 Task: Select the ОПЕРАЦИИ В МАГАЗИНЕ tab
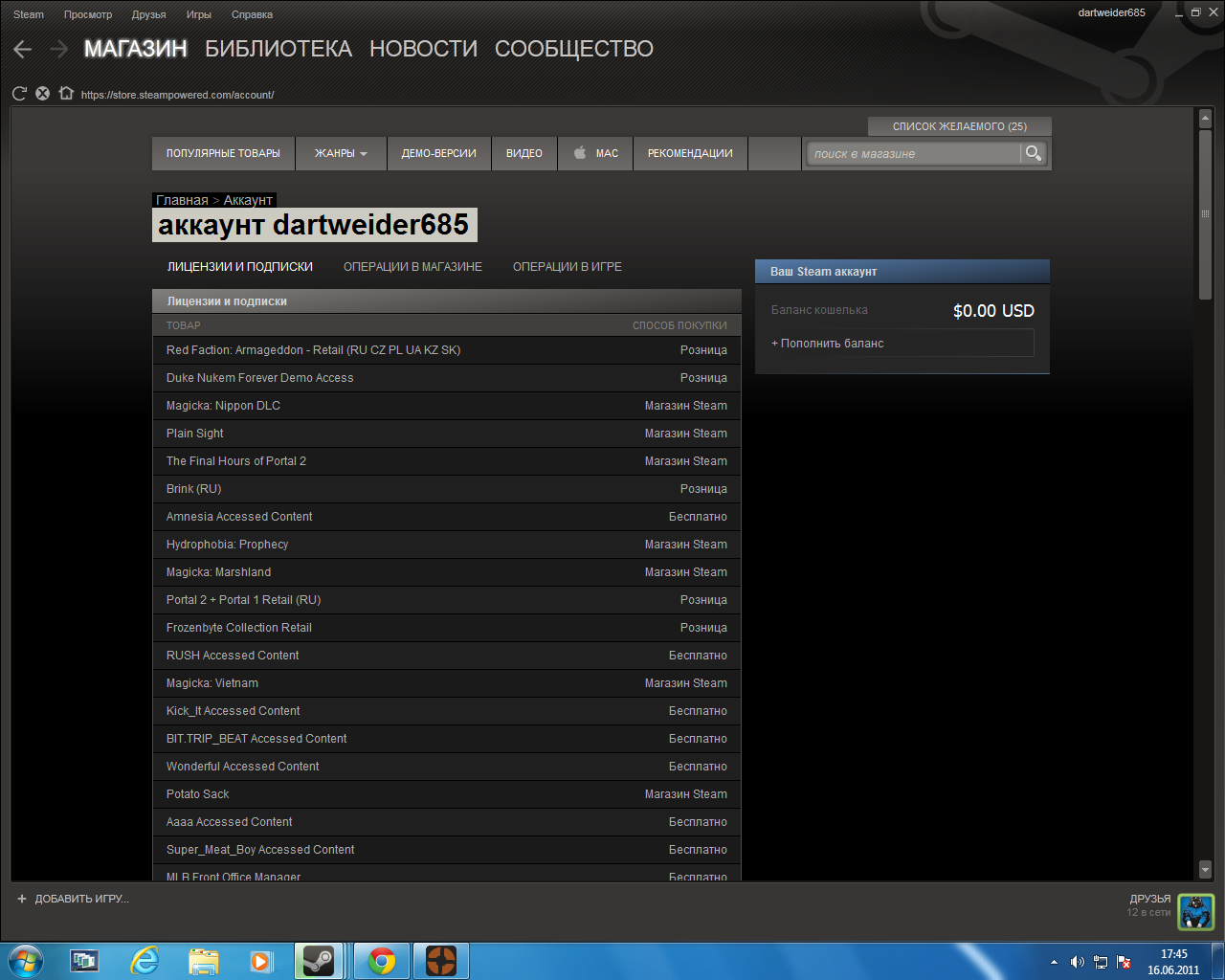[x=412, y=267]
